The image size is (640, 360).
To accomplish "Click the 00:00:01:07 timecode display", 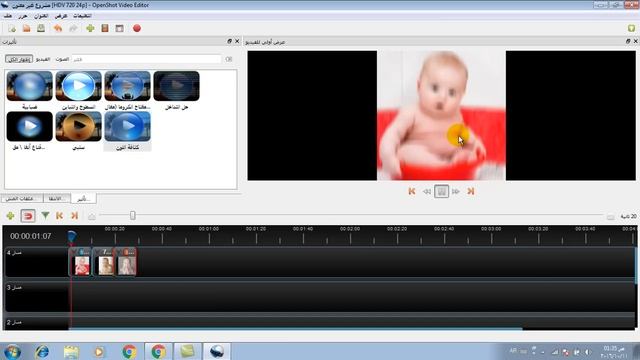I will click(x=31, y=236).
